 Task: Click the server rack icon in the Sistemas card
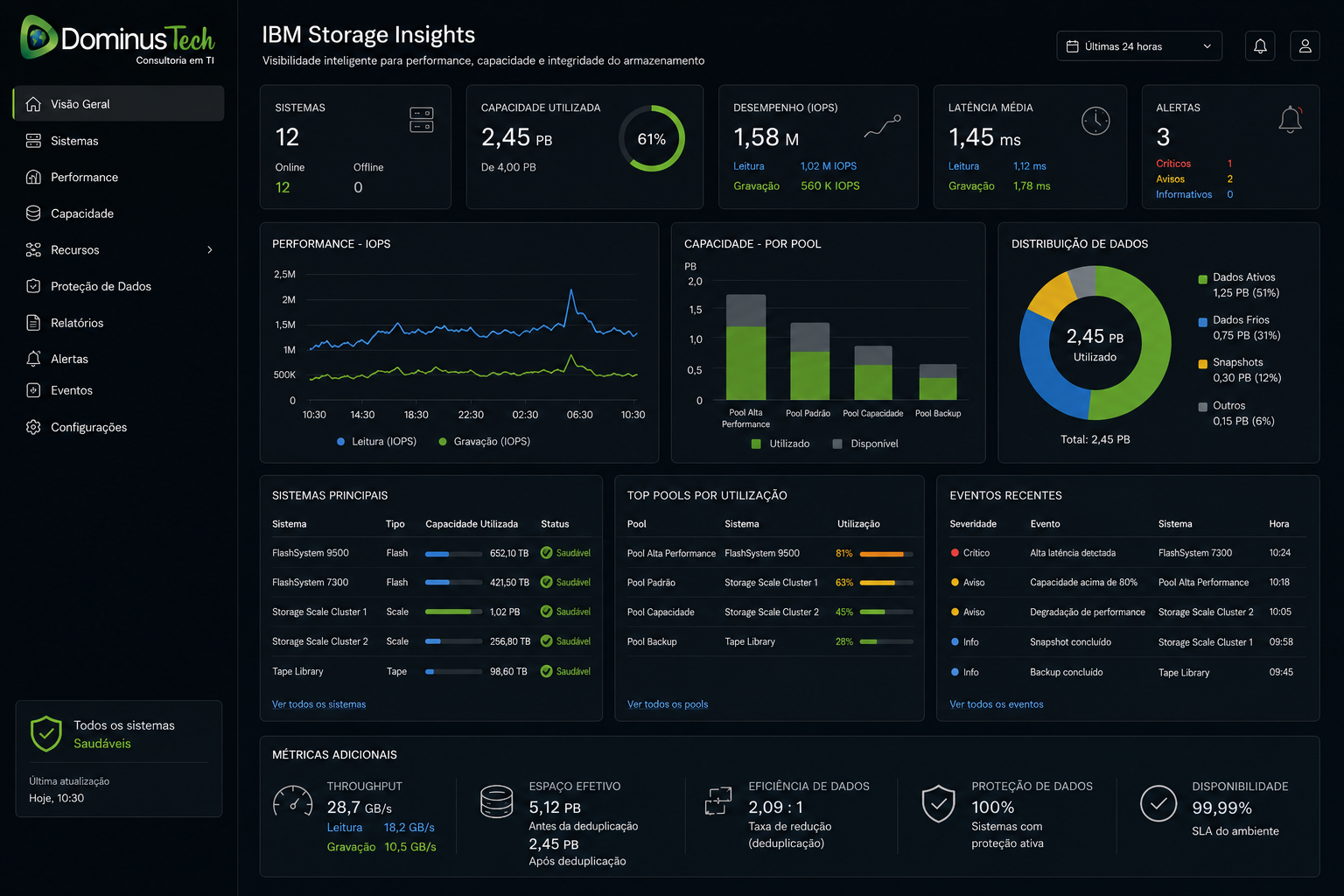pyautogui.click(x=422, y=120)
